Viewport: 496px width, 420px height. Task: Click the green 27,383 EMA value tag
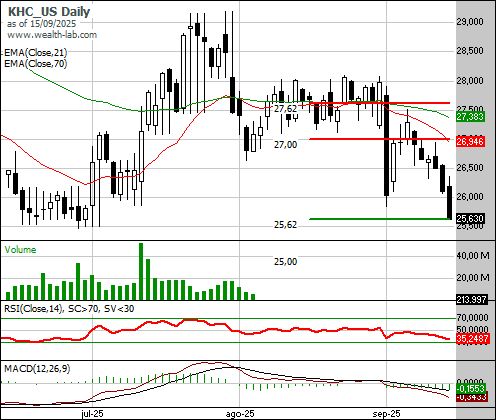tap(470, 117)
